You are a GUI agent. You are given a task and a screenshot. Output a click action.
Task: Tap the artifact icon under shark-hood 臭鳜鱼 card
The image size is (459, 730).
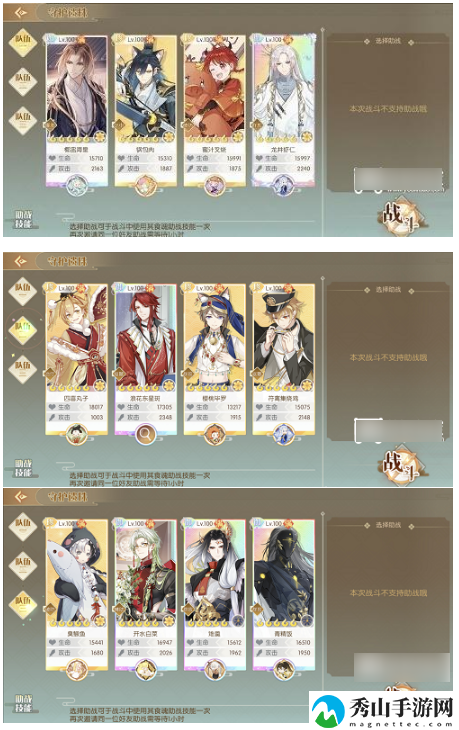76,669
